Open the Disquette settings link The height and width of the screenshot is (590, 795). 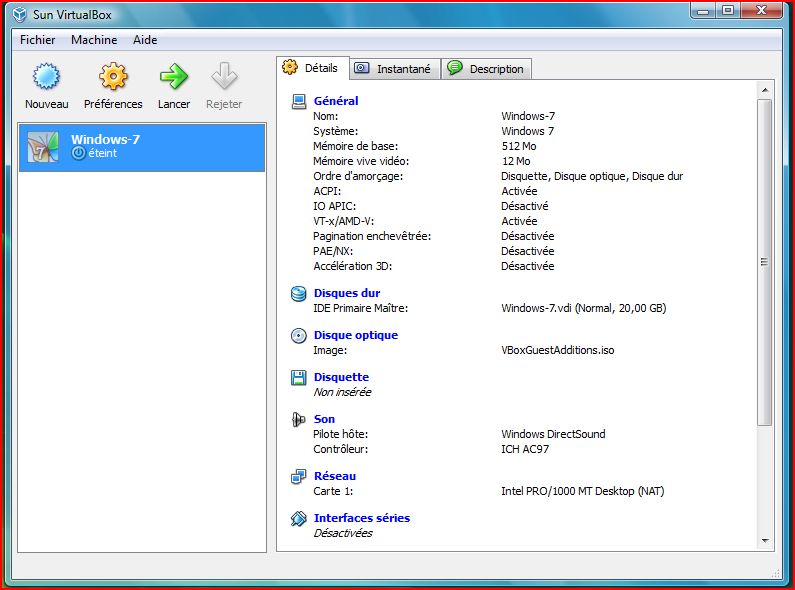coord(341,377)
